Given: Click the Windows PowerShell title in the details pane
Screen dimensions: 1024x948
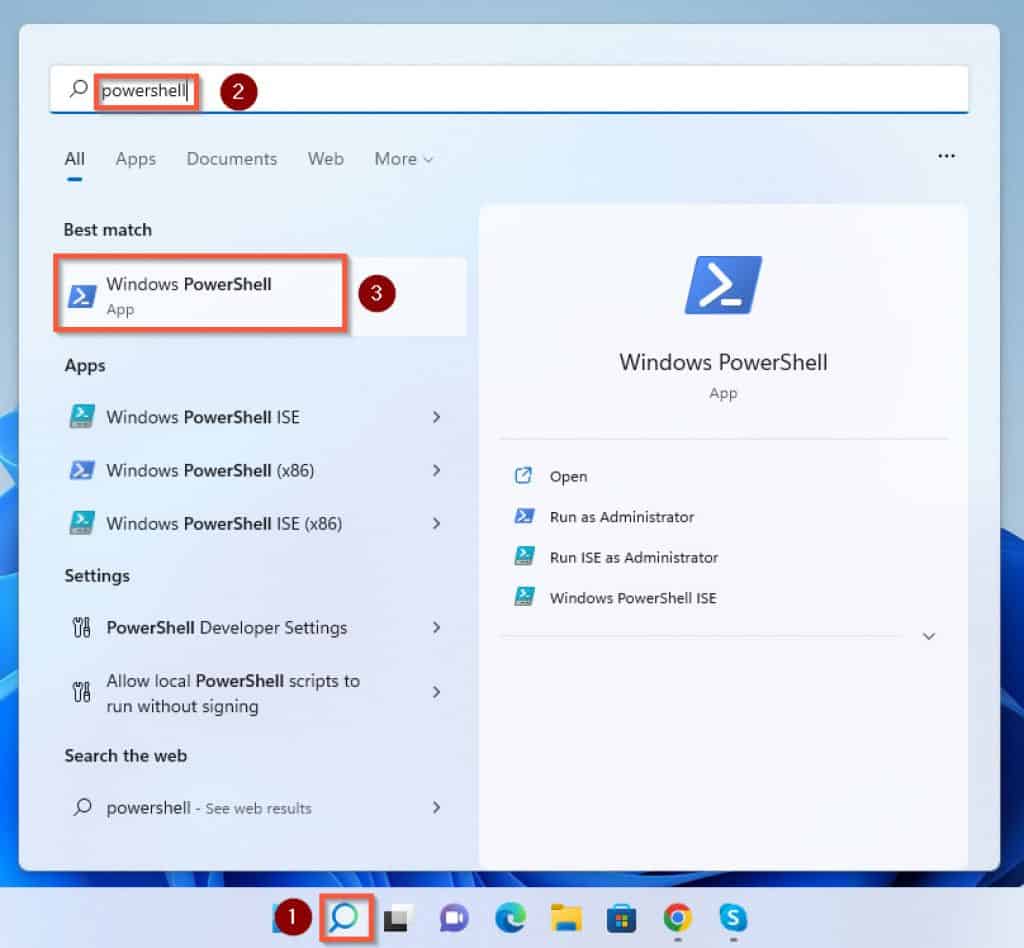Looking at the screenshot, I should (x=723, y=362).
